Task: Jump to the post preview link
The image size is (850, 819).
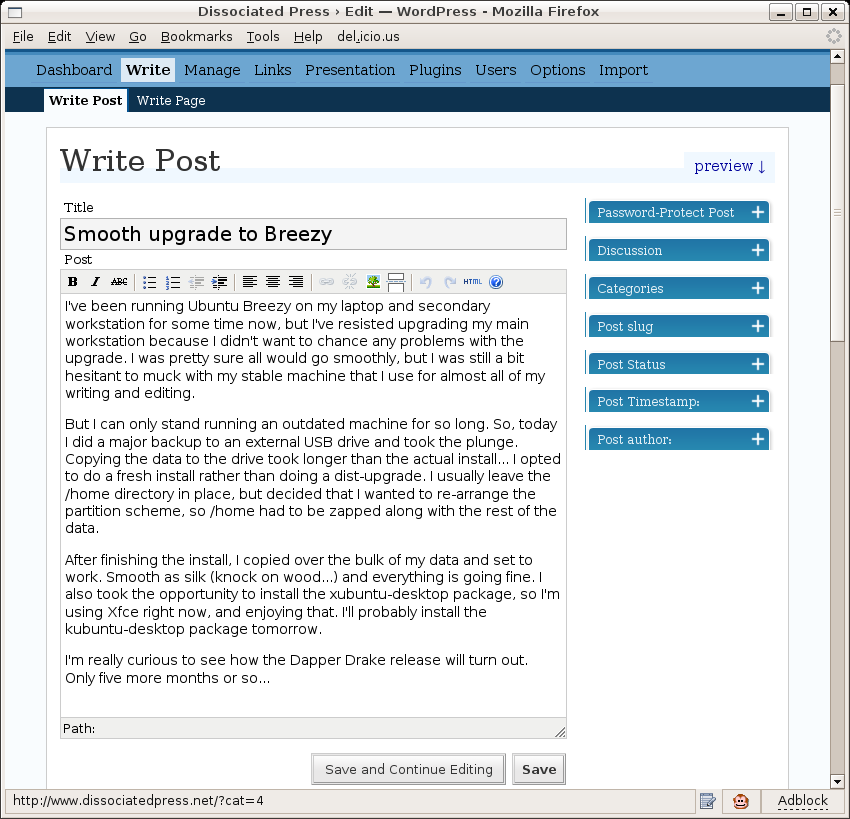Action: pos(730,166)
